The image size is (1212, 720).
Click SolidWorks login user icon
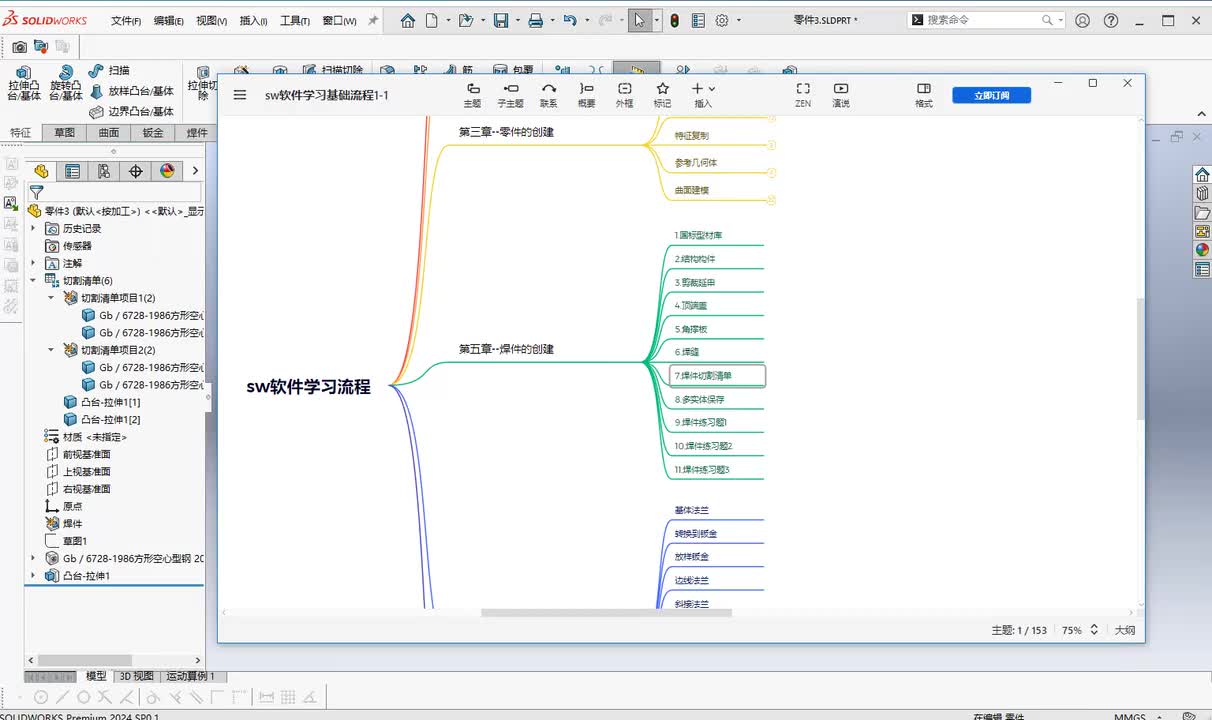point(1083,20)
